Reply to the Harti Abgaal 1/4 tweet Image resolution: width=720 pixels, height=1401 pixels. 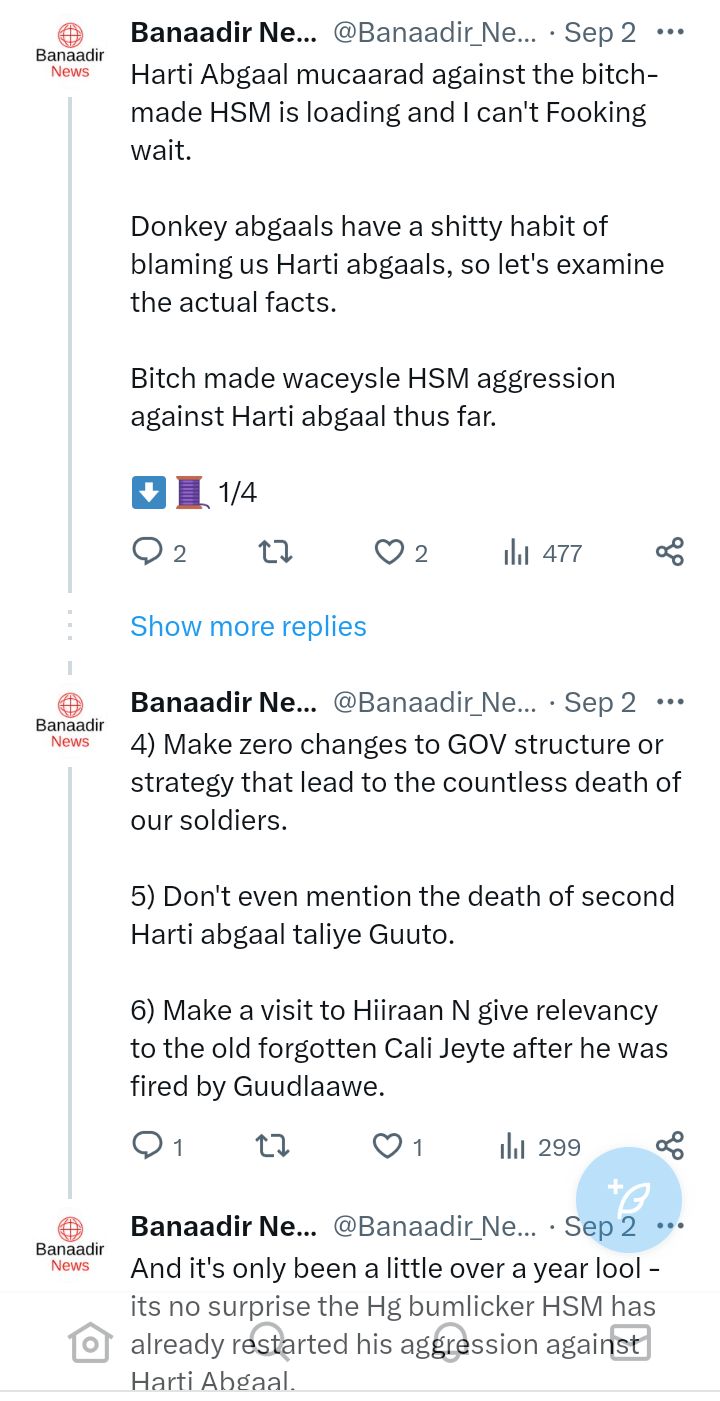(159, 552)
